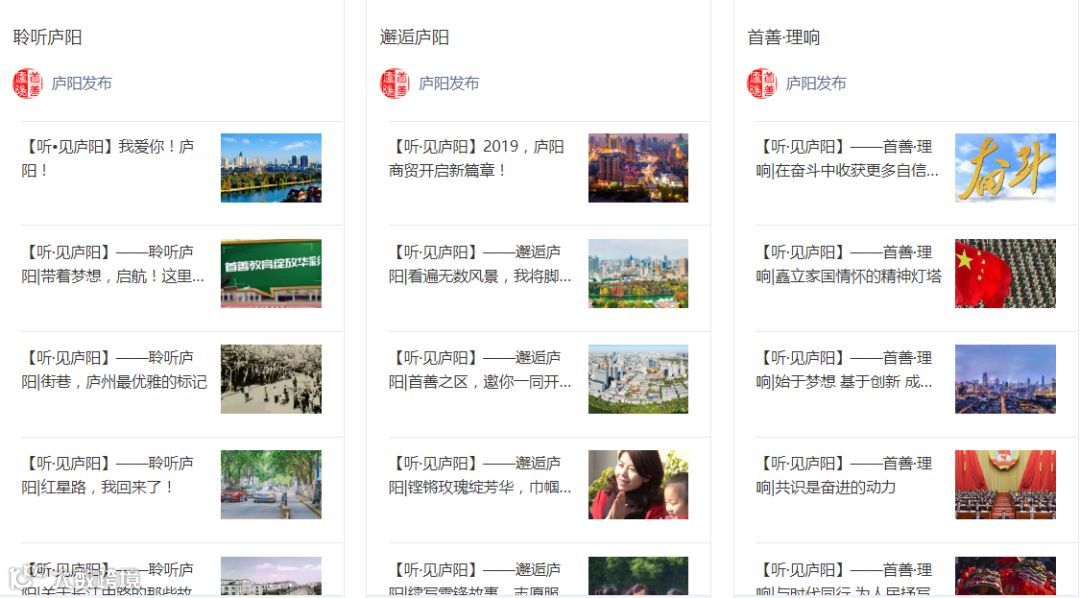
Task: Click woman and child thumbnail
Action: tap(638, 484)
